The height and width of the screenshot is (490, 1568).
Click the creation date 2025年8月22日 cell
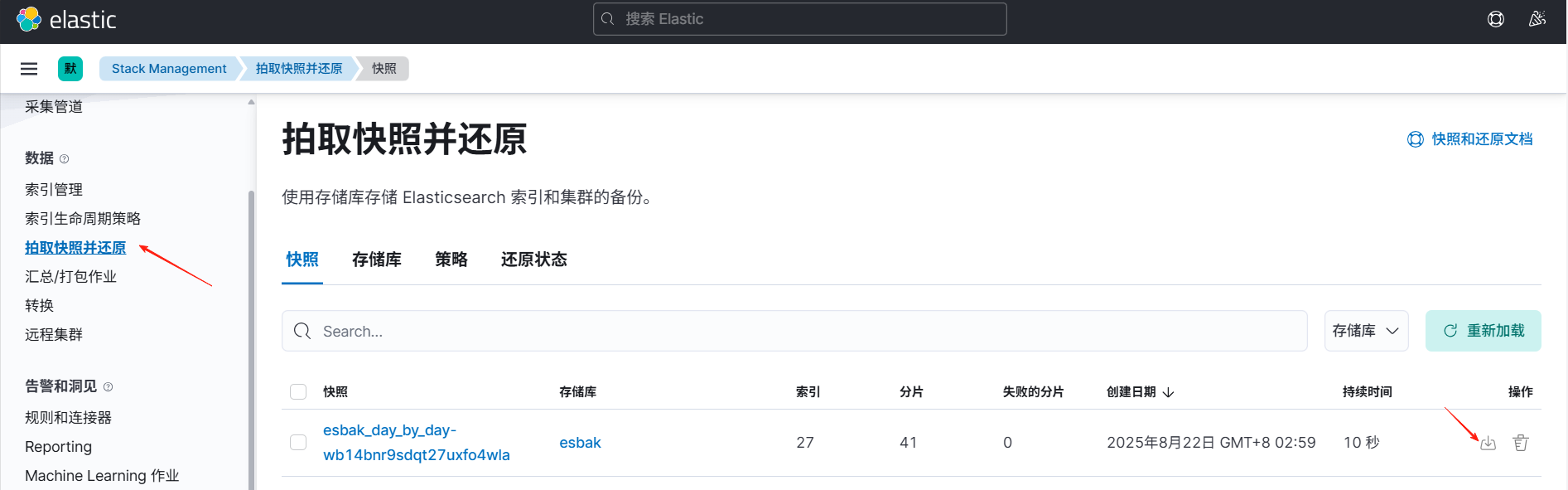click(x=1211, y=443)
